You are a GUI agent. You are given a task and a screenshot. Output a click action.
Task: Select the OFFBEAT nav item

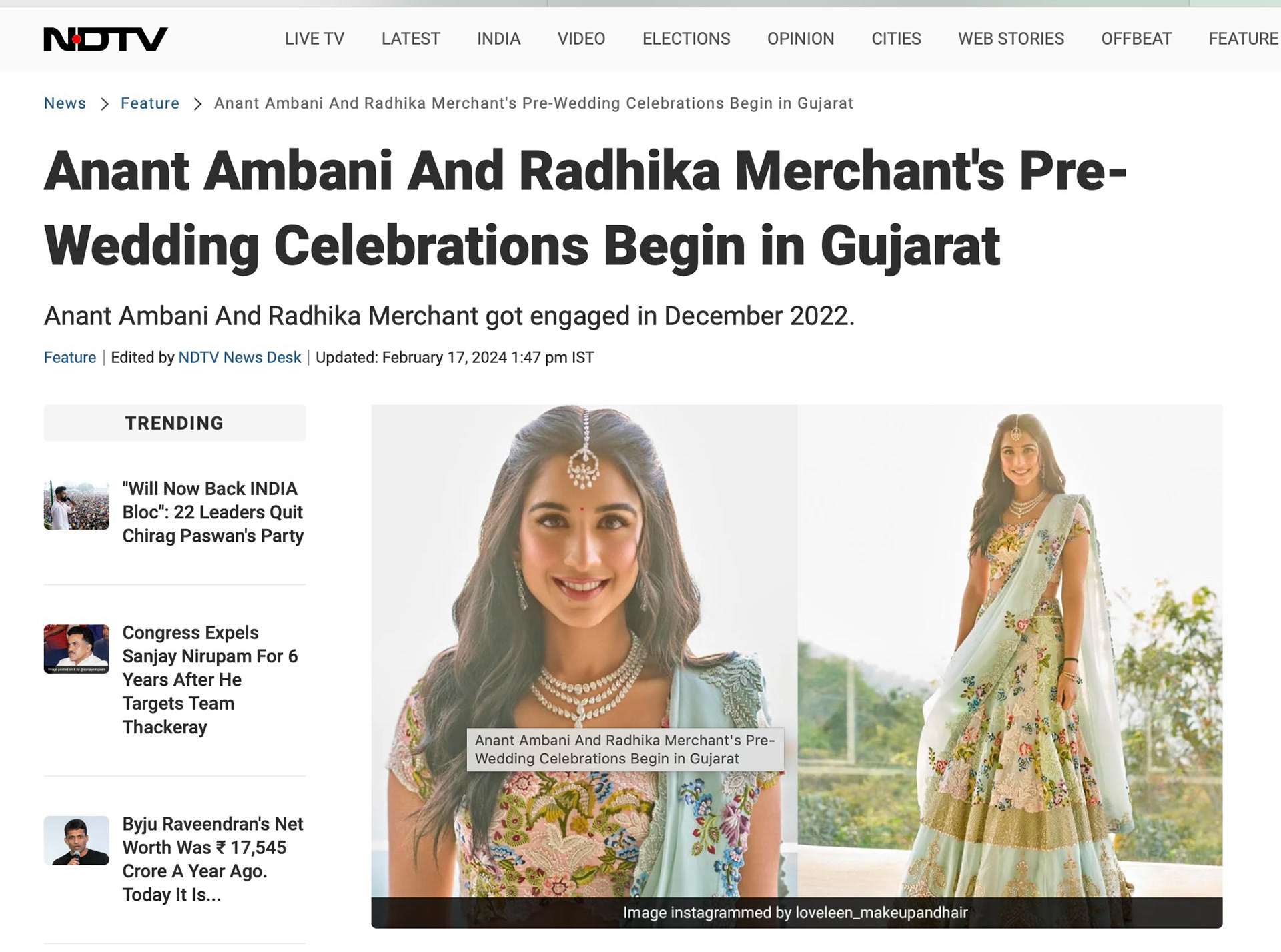(x=1136, y=39)
